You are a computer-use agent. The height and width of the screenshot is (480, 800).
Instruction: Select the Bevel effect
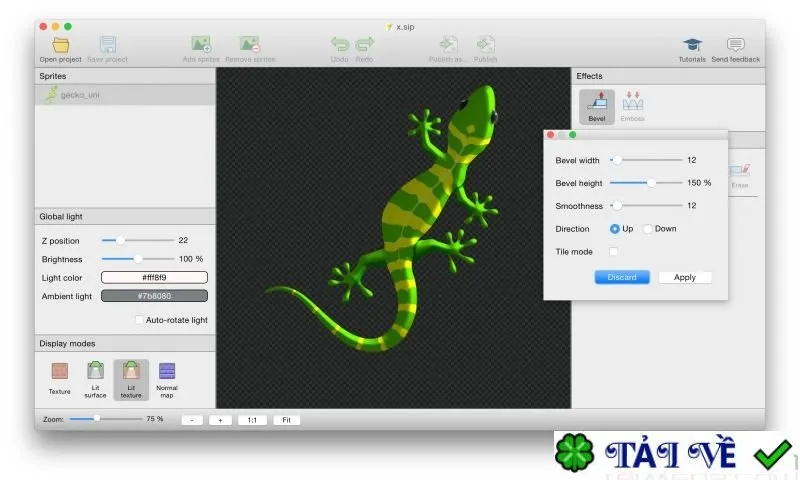point(596,107)
